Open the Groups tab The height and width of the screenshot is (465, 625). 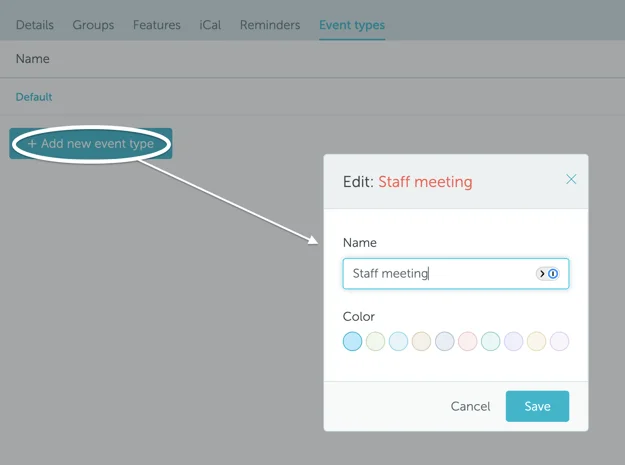click(x=93, y=25)
